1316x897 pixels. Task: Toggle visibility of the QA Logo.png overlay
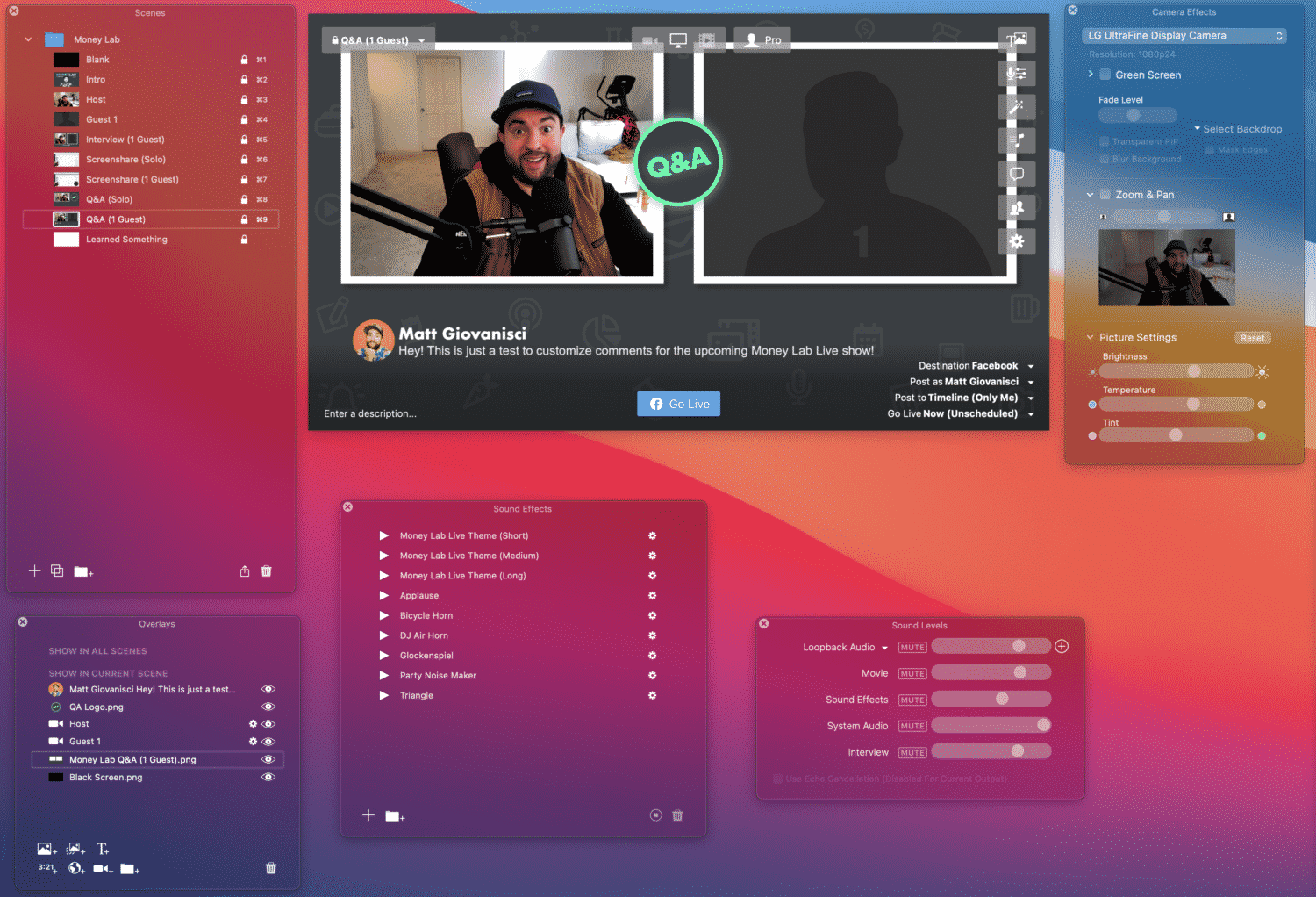(268, 707)
